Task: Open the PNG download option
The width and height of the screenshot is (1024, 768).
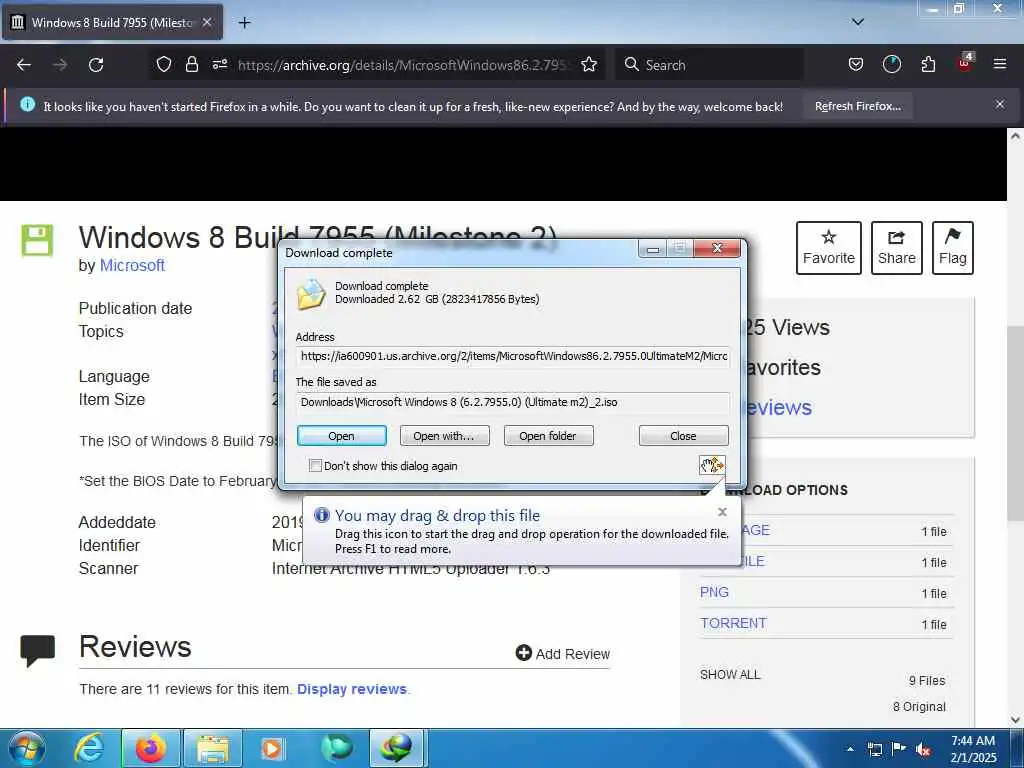Action: (714, 592)
